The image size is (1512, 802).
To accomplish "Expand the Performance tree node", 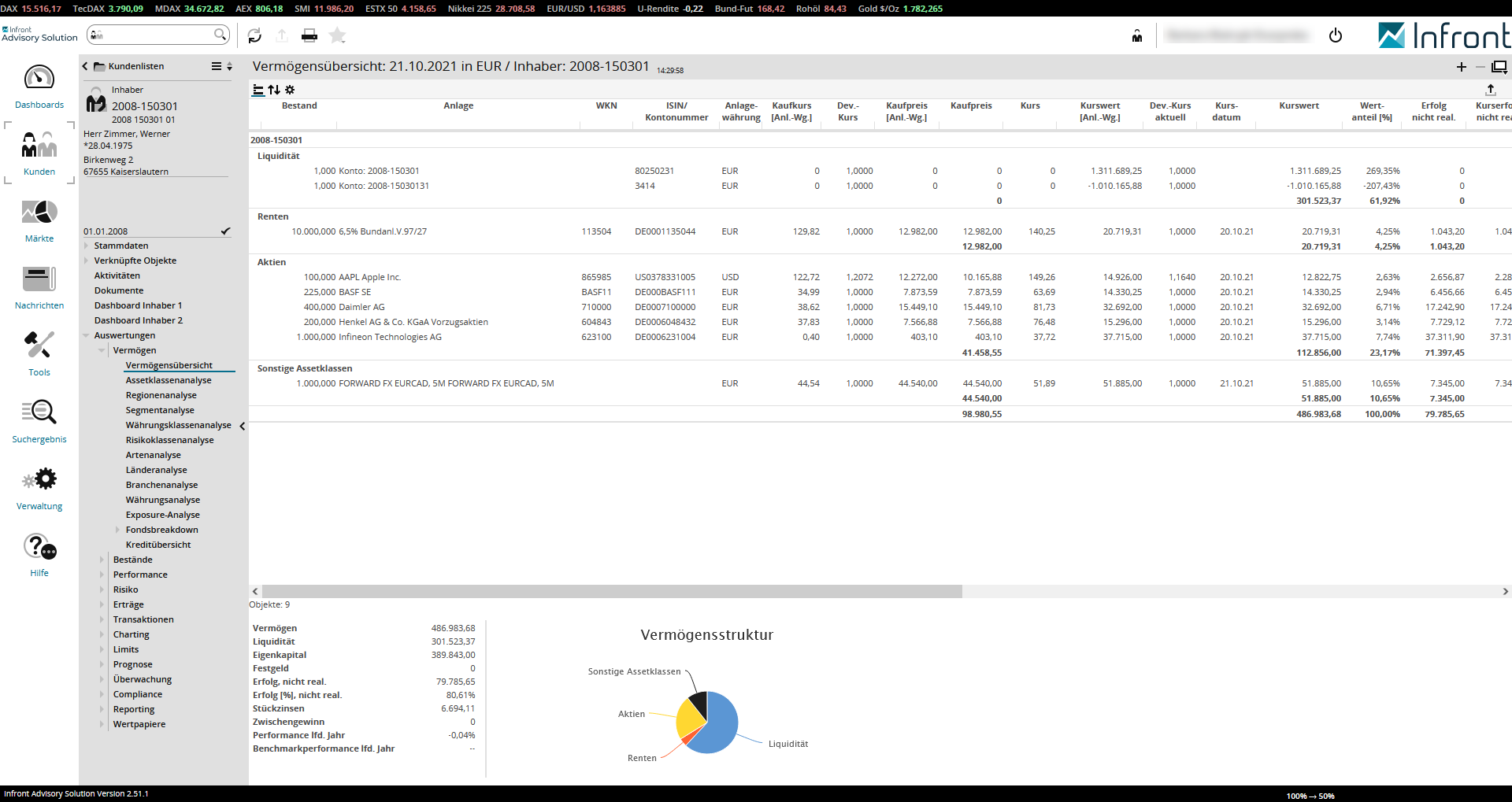I will coord(102,575).
